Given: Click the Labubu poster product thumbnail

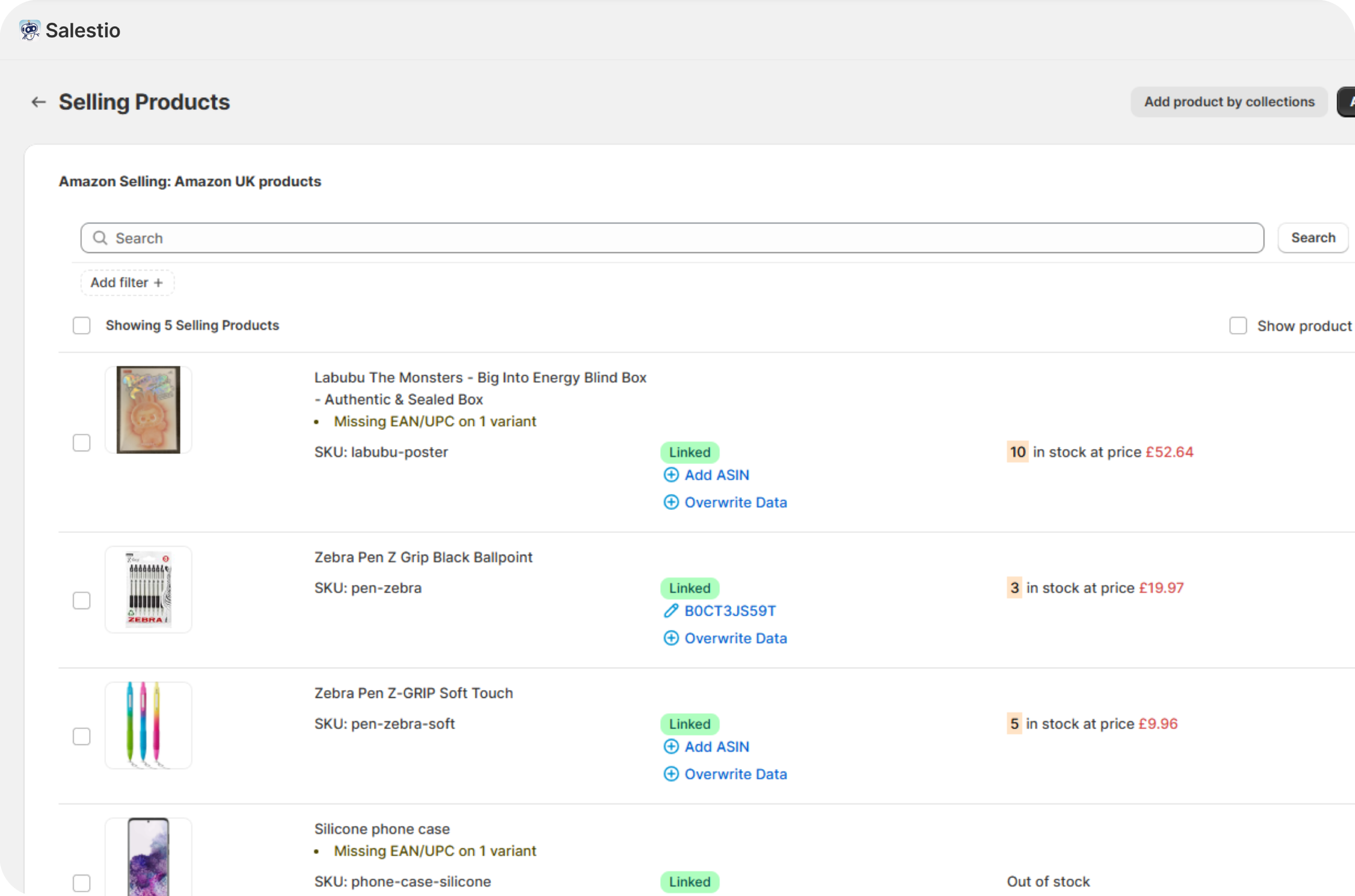Looking at the screenshot, I should tap(148, 410).
